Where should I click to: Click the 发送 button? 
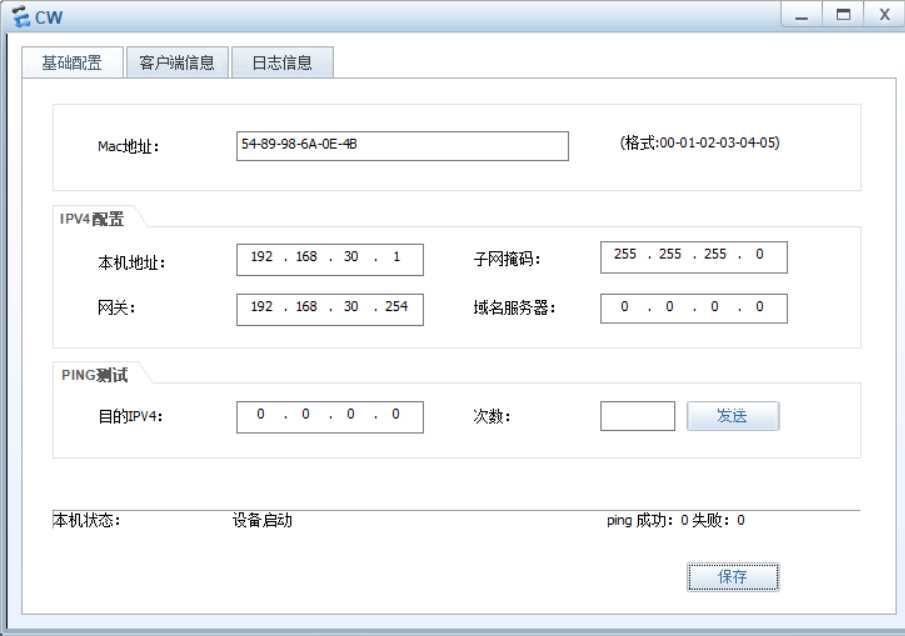pos(733,416)
